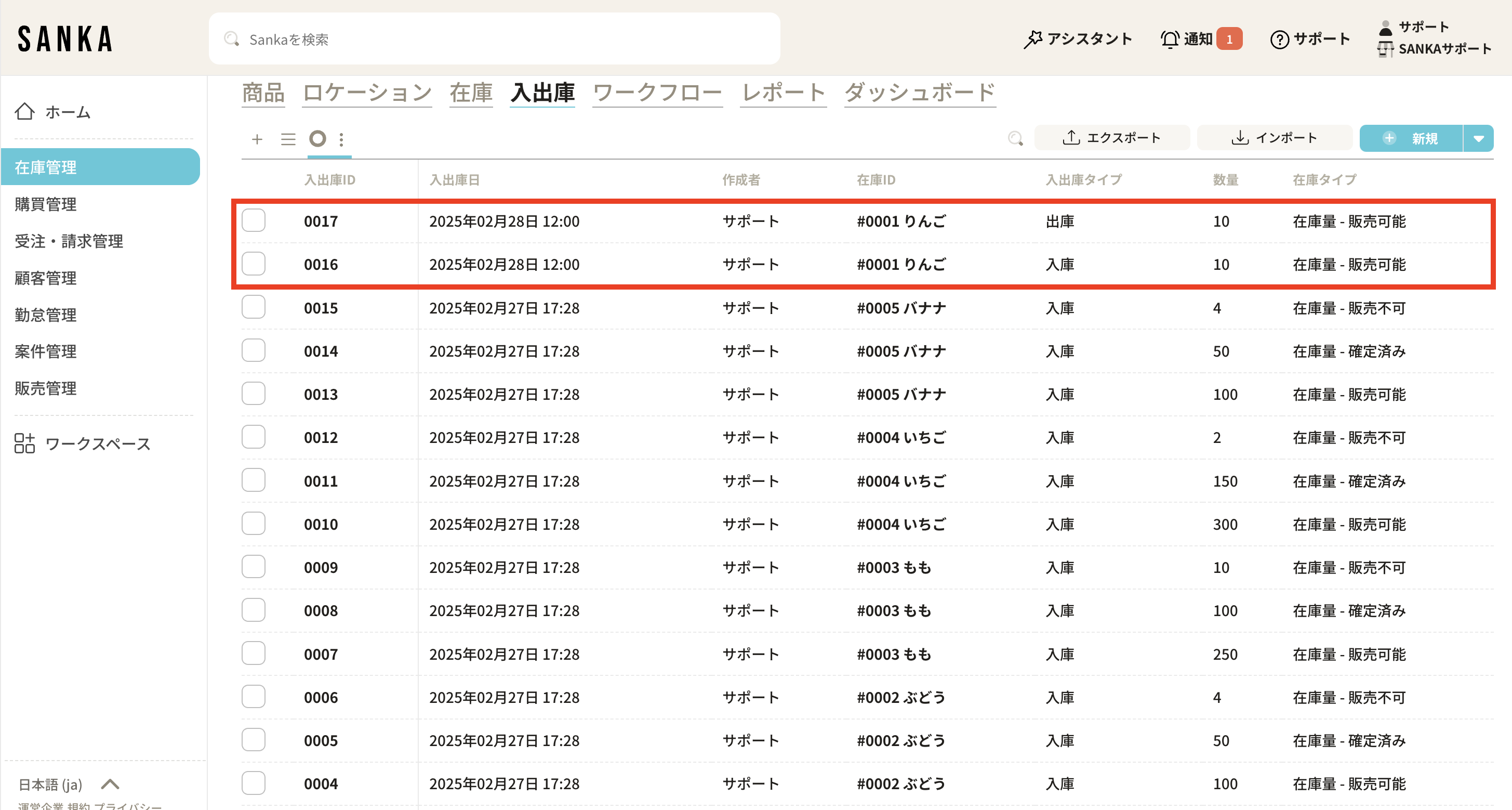This screenshot has width=1512, height=810.
Task: Switch to the 在庫 tab
Action: [x=471, y=93]
